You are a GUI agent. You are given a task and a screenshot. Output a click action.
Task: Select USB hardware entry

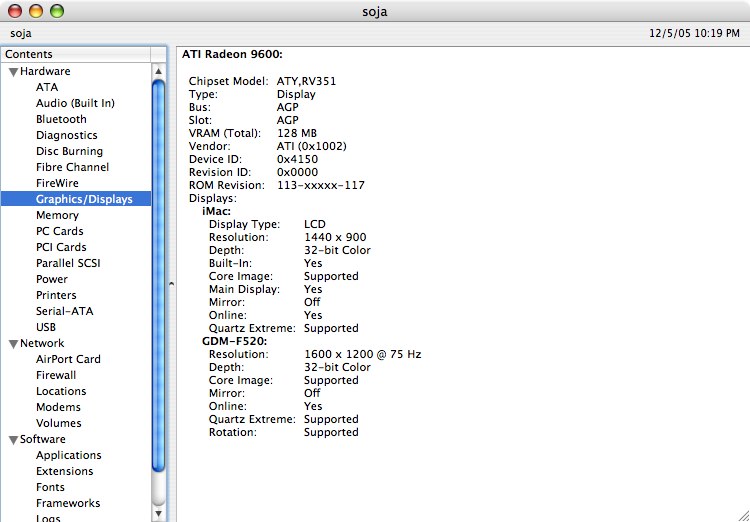coord(46,327)
